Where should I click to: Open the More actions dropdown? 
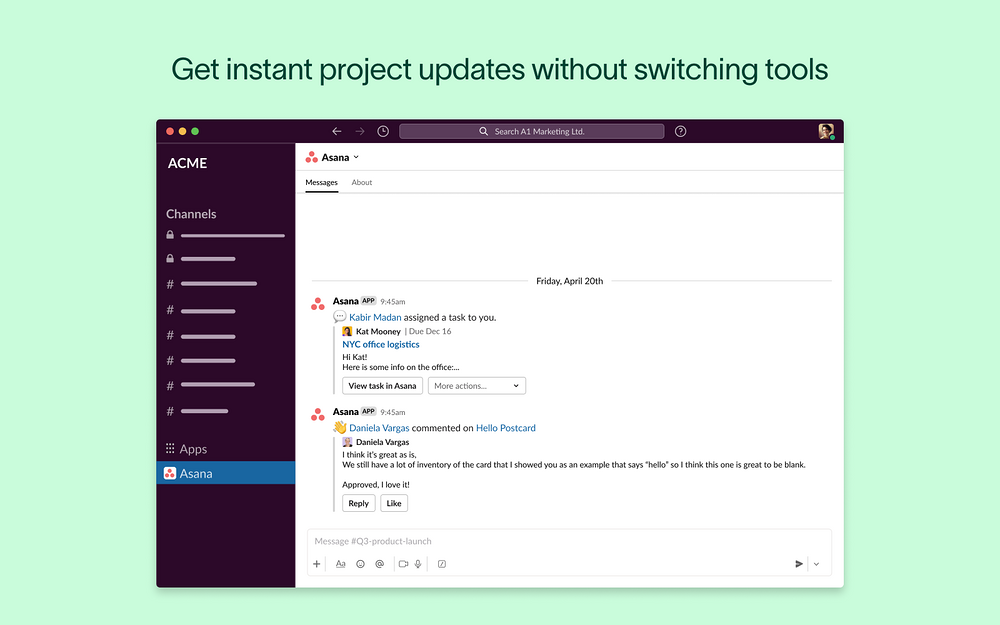click(476, 386)
